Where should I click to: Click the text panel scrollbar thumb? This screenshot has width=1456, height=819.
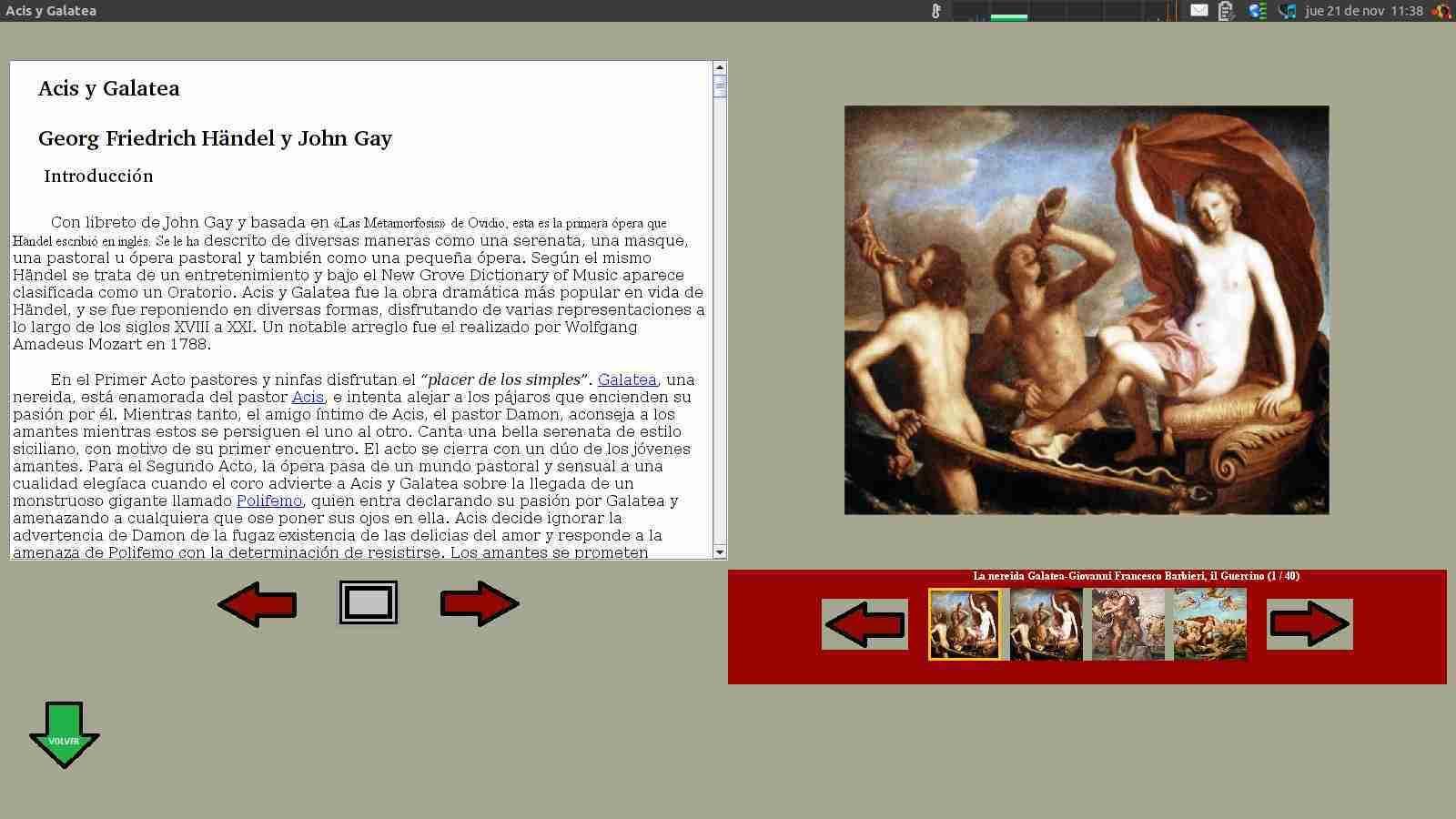pyautogui.click(x=720, y=86)
